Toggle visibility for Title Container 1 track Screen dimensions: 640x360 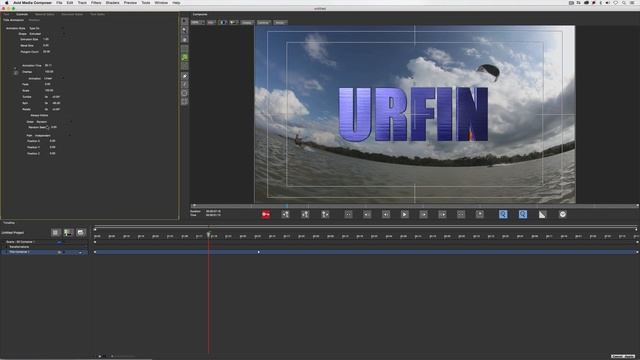(x=59, y=252)
